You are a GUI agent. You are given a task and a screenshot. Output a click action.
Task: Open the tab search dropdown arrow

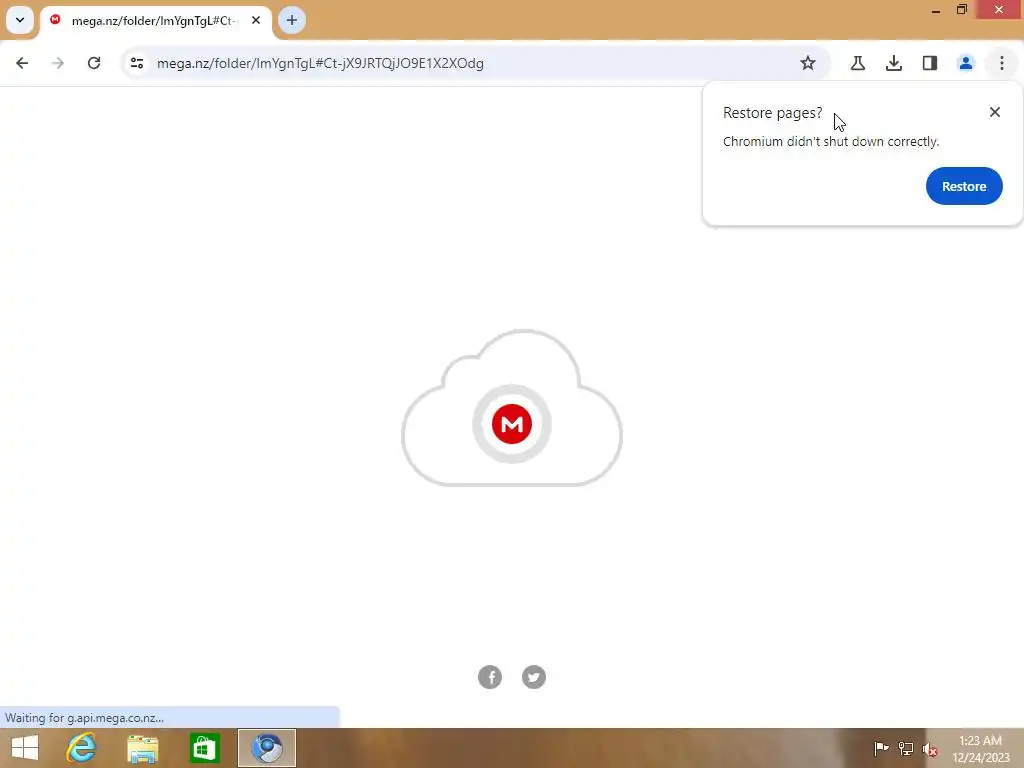coord(20,20)
